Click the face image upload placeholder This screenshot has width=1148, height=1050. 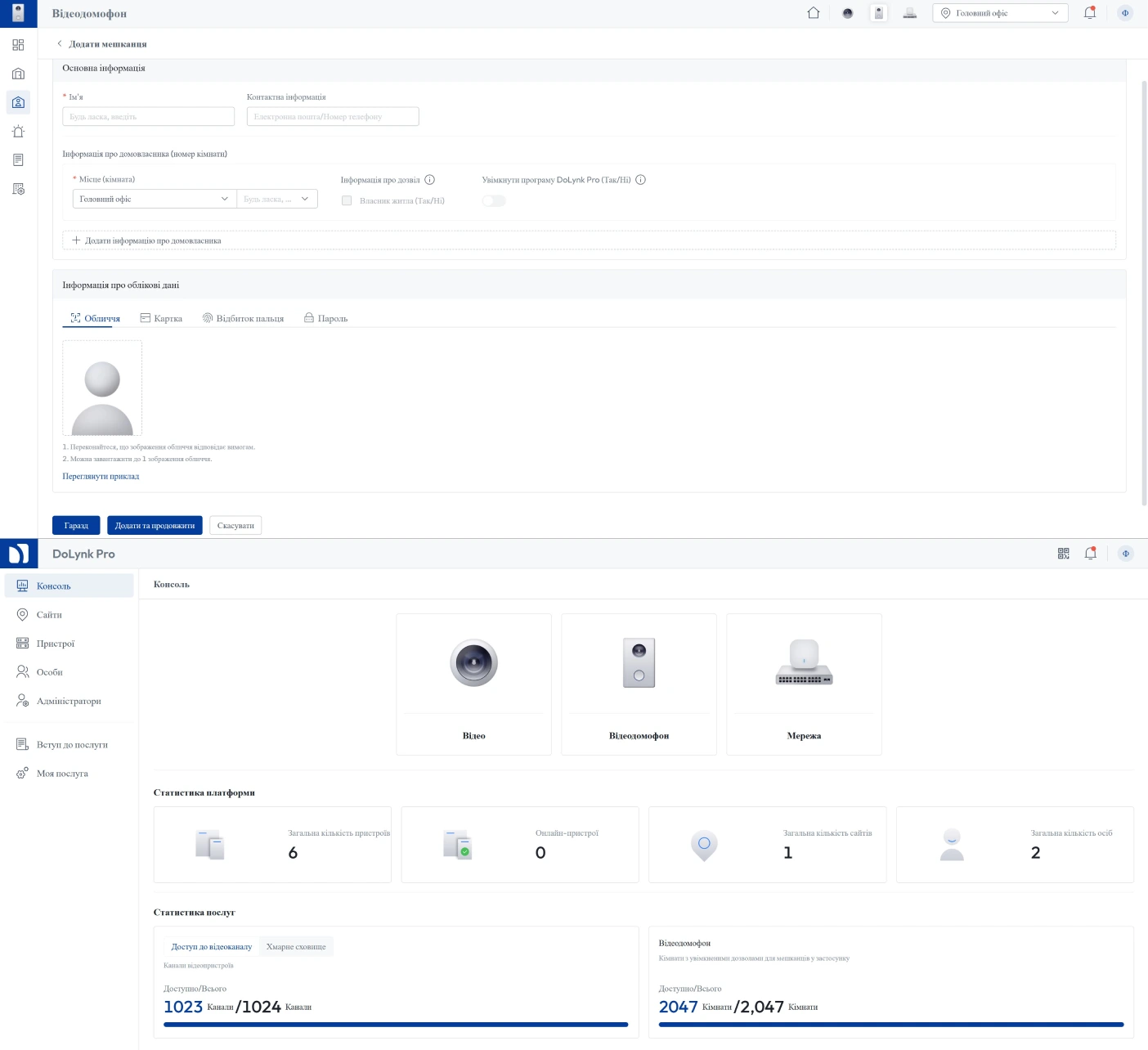[x=102, y=388]
